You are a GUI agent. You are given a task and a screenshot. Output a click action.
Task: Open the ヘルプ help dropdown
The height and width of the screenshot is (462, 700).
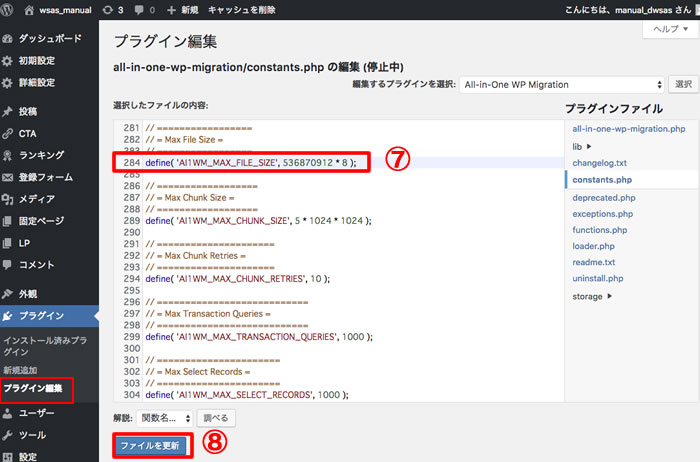pos(671,29)
